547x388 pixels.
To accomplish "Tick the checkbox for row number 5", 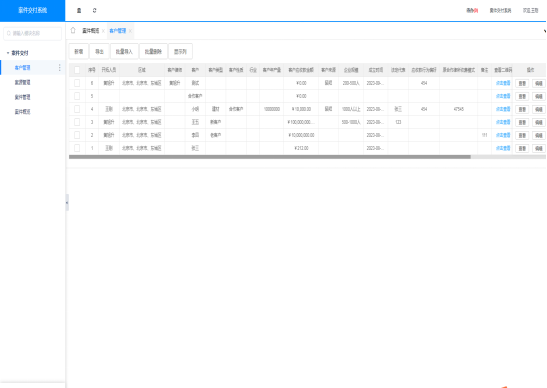I will [x=77, y=96].
